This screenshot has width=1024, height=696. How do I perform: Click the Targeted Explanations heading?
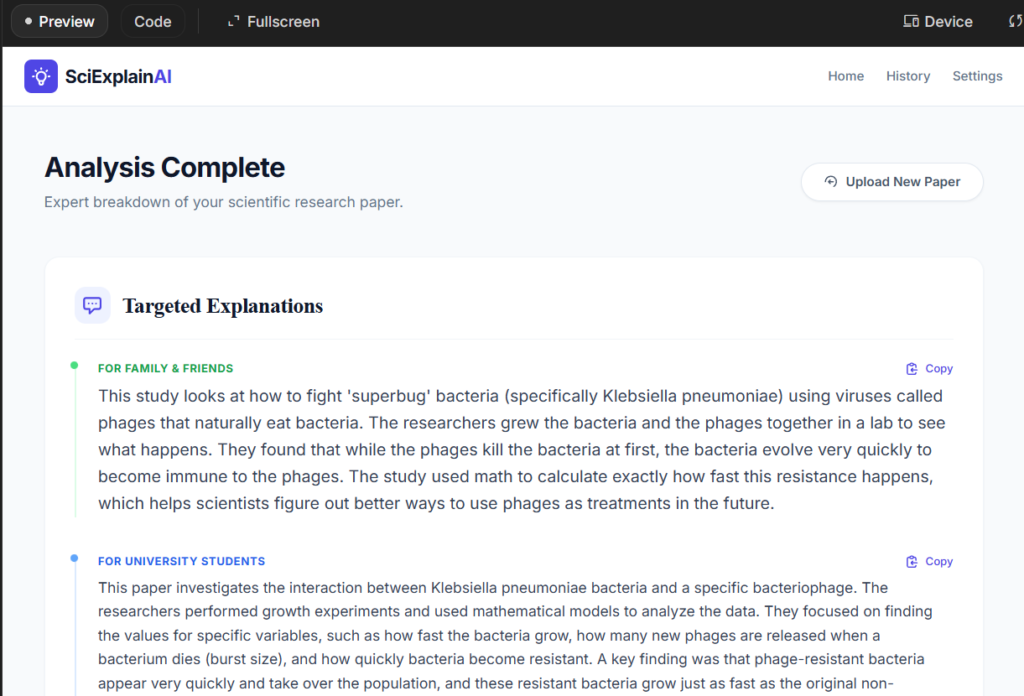[x=222, y=306]
